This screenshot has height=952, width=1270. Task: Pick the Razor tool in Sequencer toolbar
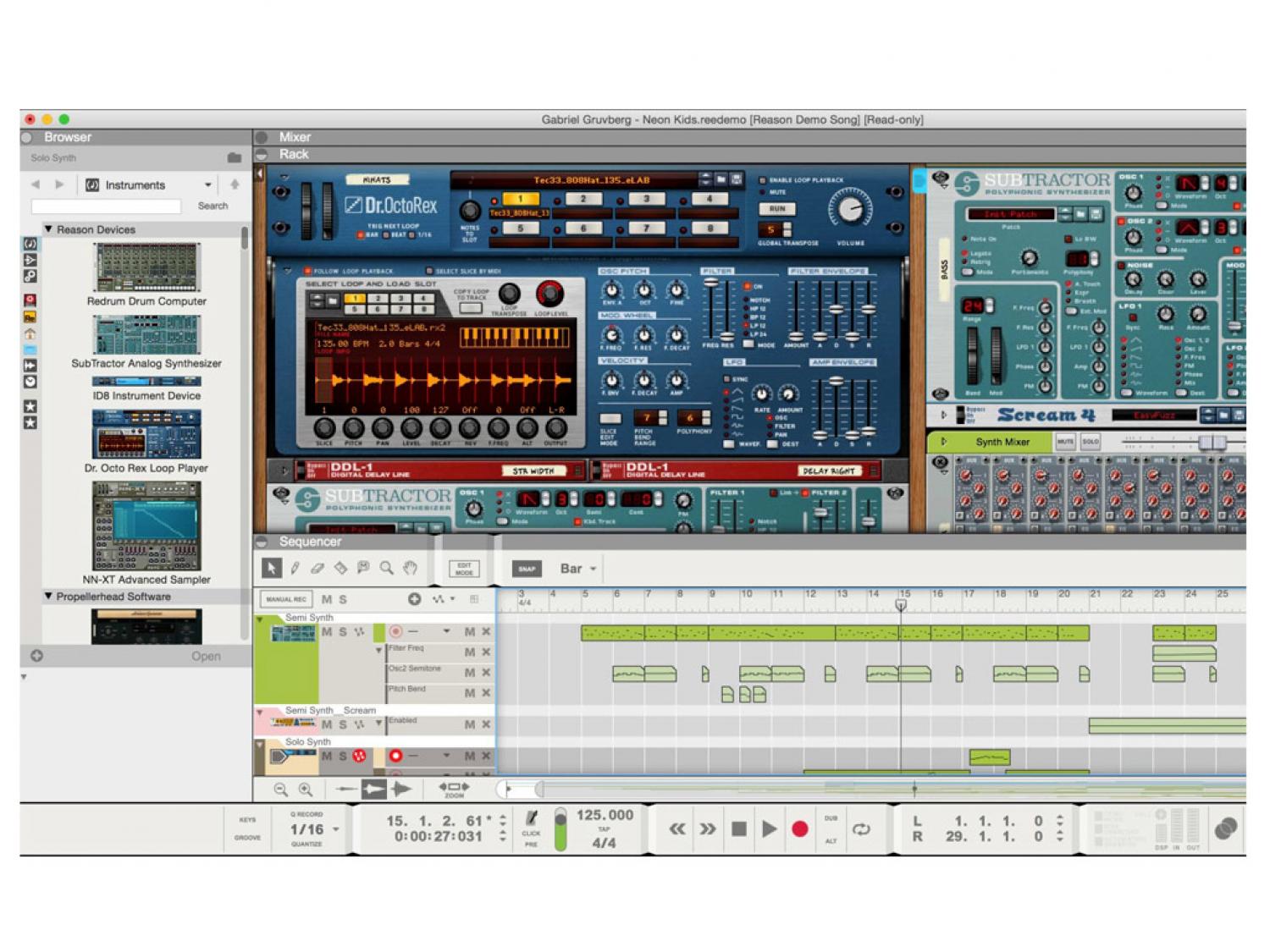340,568
